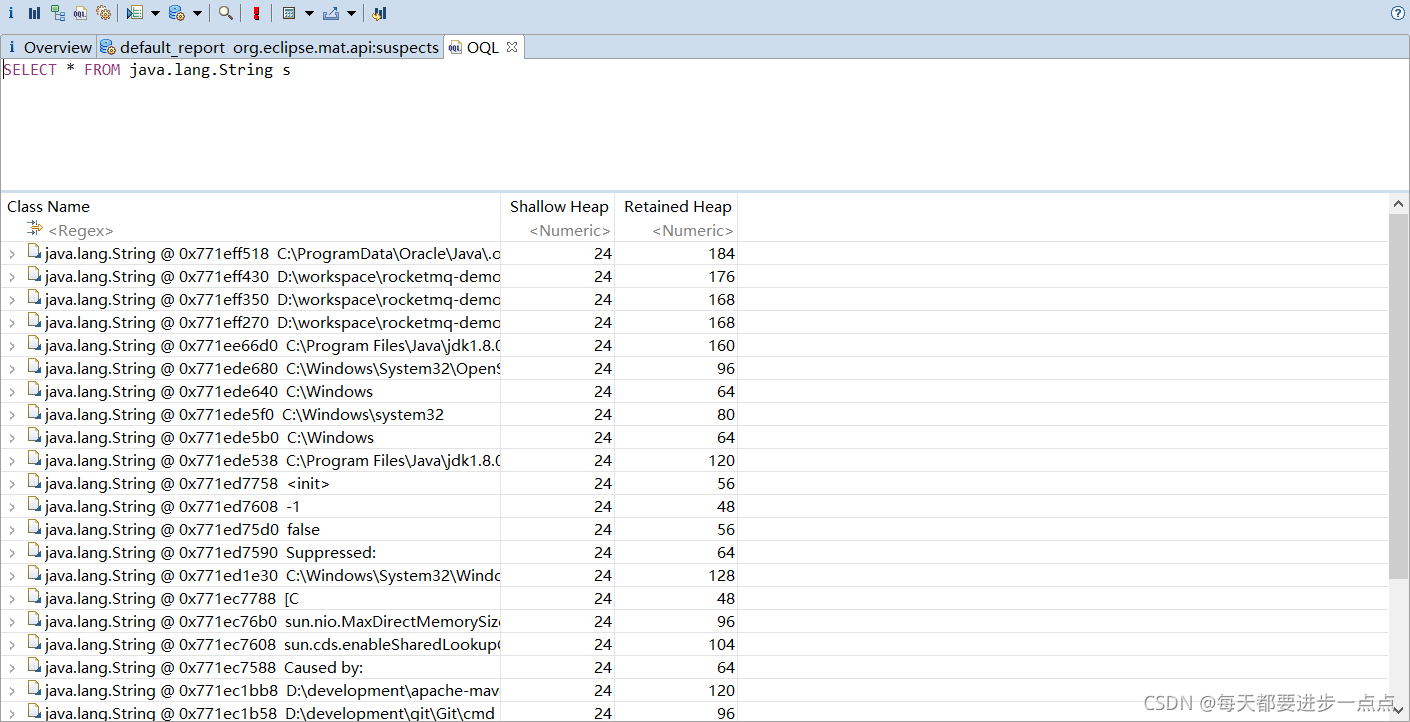Open the OQL query toolbar icon

80,13
